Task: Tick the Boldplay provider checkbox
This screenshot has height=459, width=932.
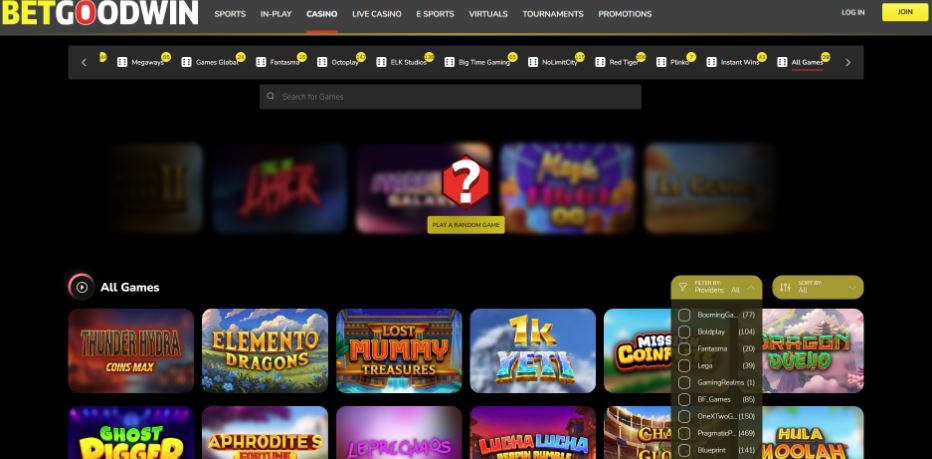Action: (x=684, y=331)
